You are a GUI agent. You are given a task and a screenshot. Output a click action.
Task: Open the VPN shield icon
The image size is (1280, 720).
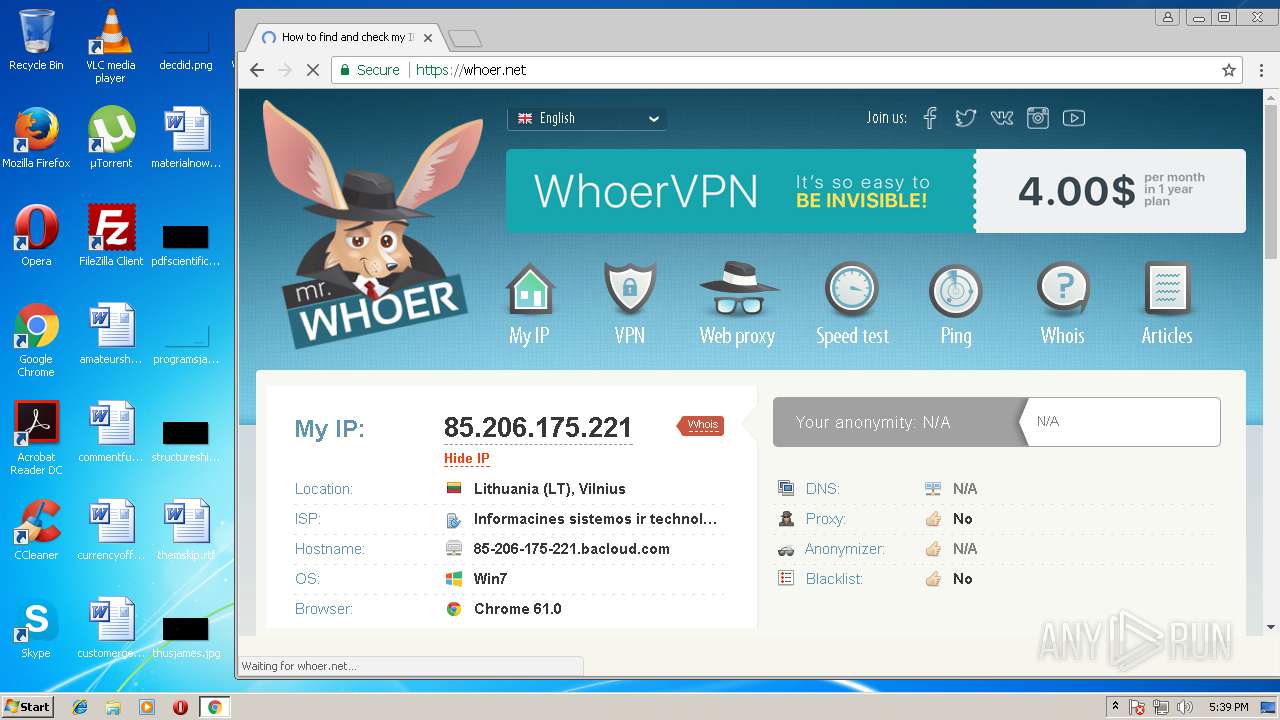click(630, 290)
